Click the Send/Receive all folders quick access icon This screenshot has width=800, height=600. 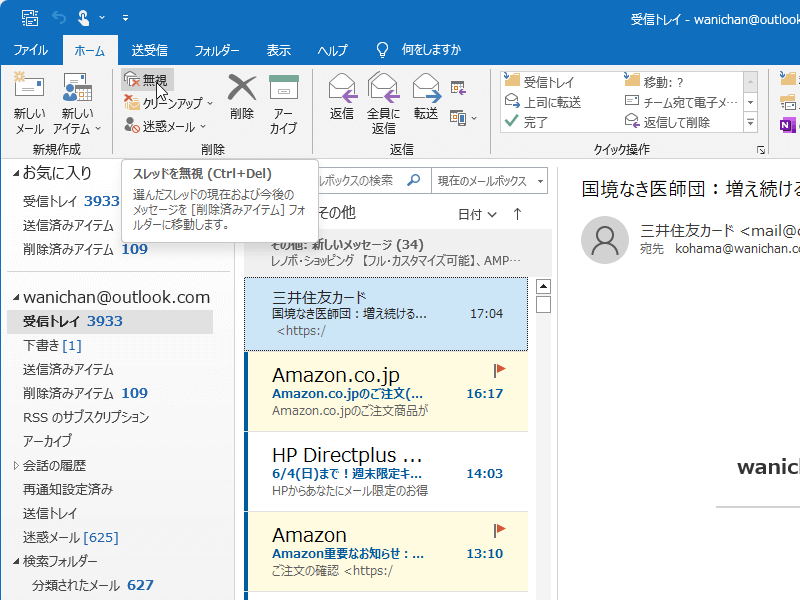[30, 18]
